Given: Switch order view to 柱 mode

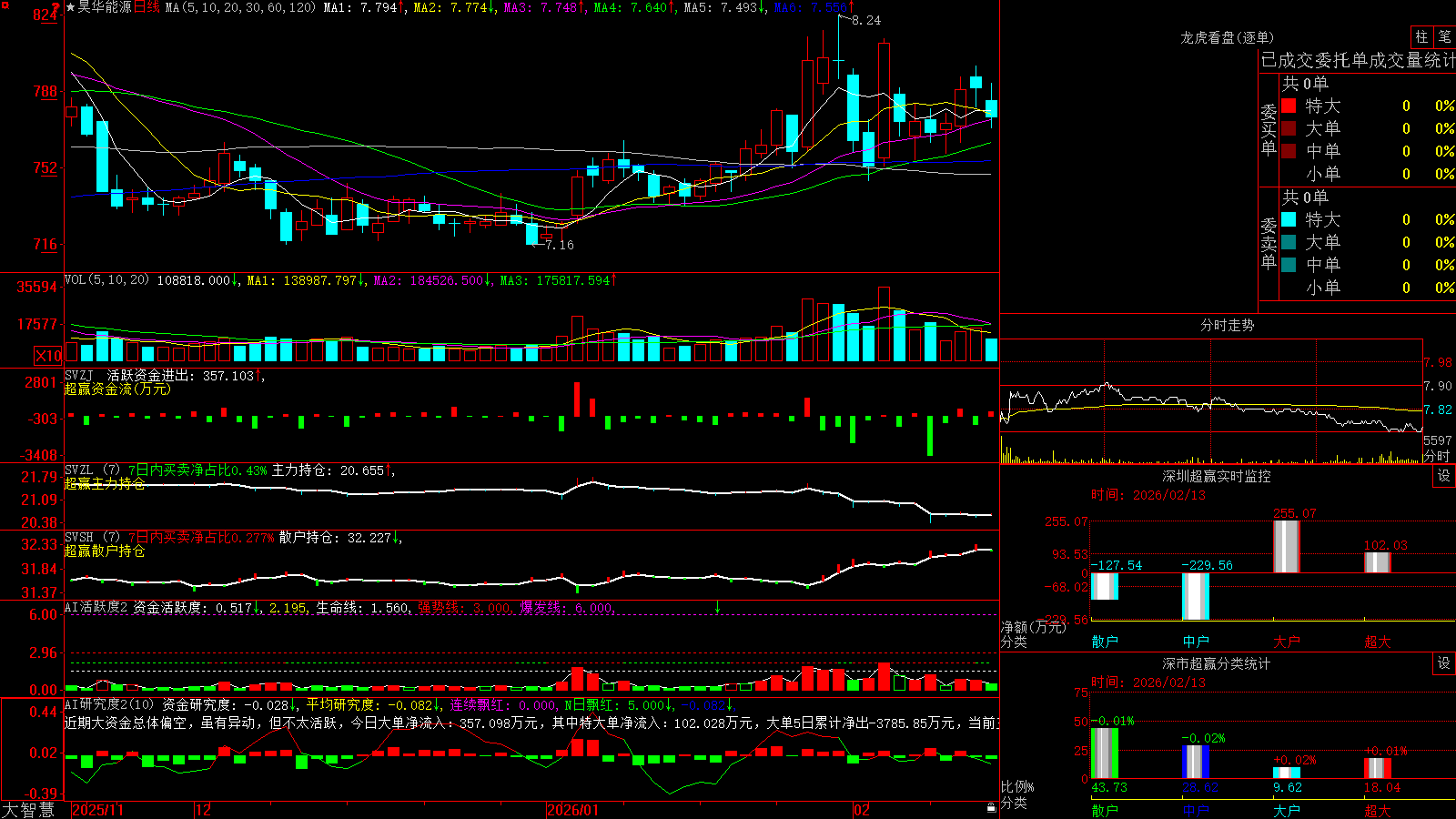Looking at the screenshot, I should click(1421, 36).
